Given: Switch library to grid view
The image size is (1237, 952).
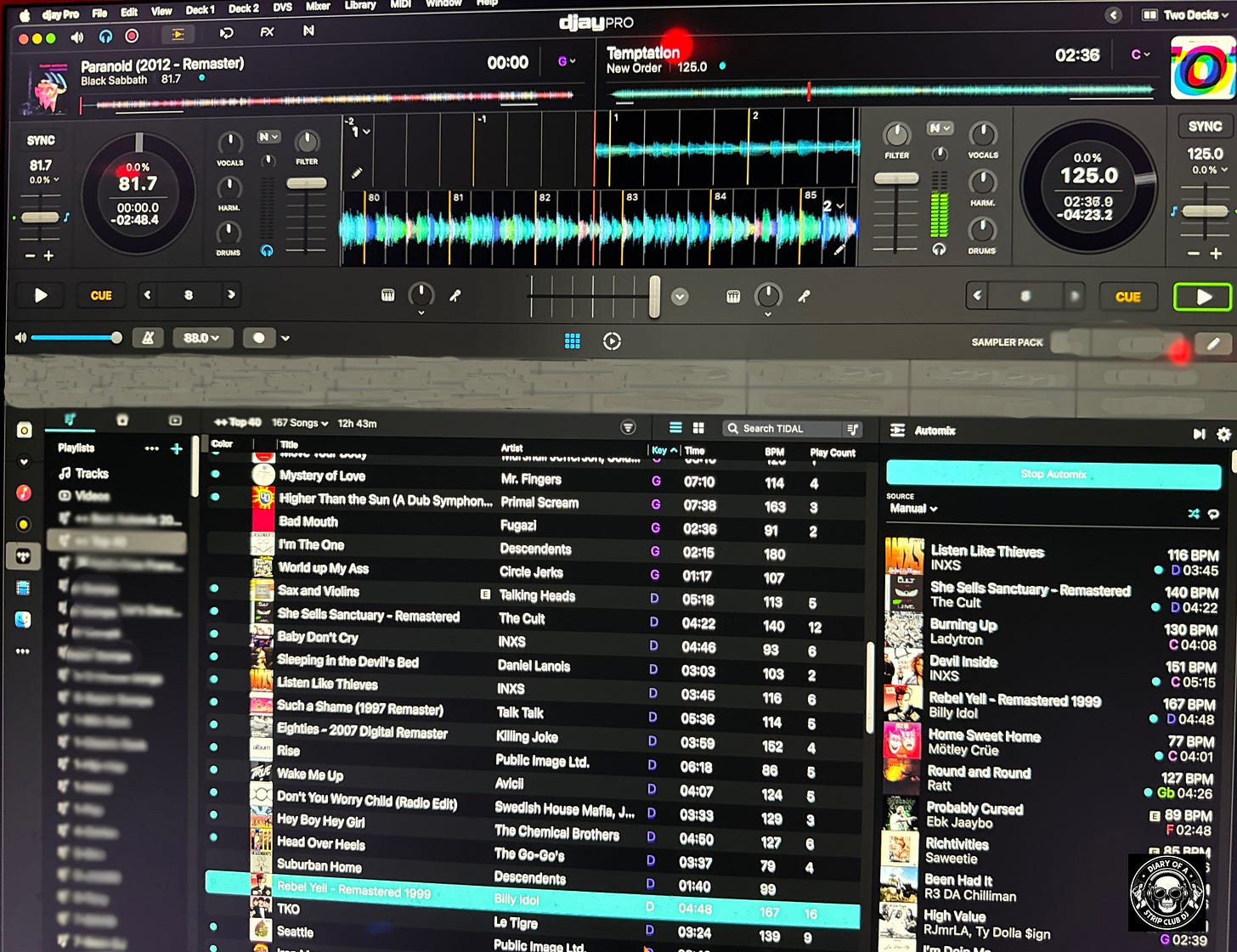Looking at the screenshot, I should [698, 428].
